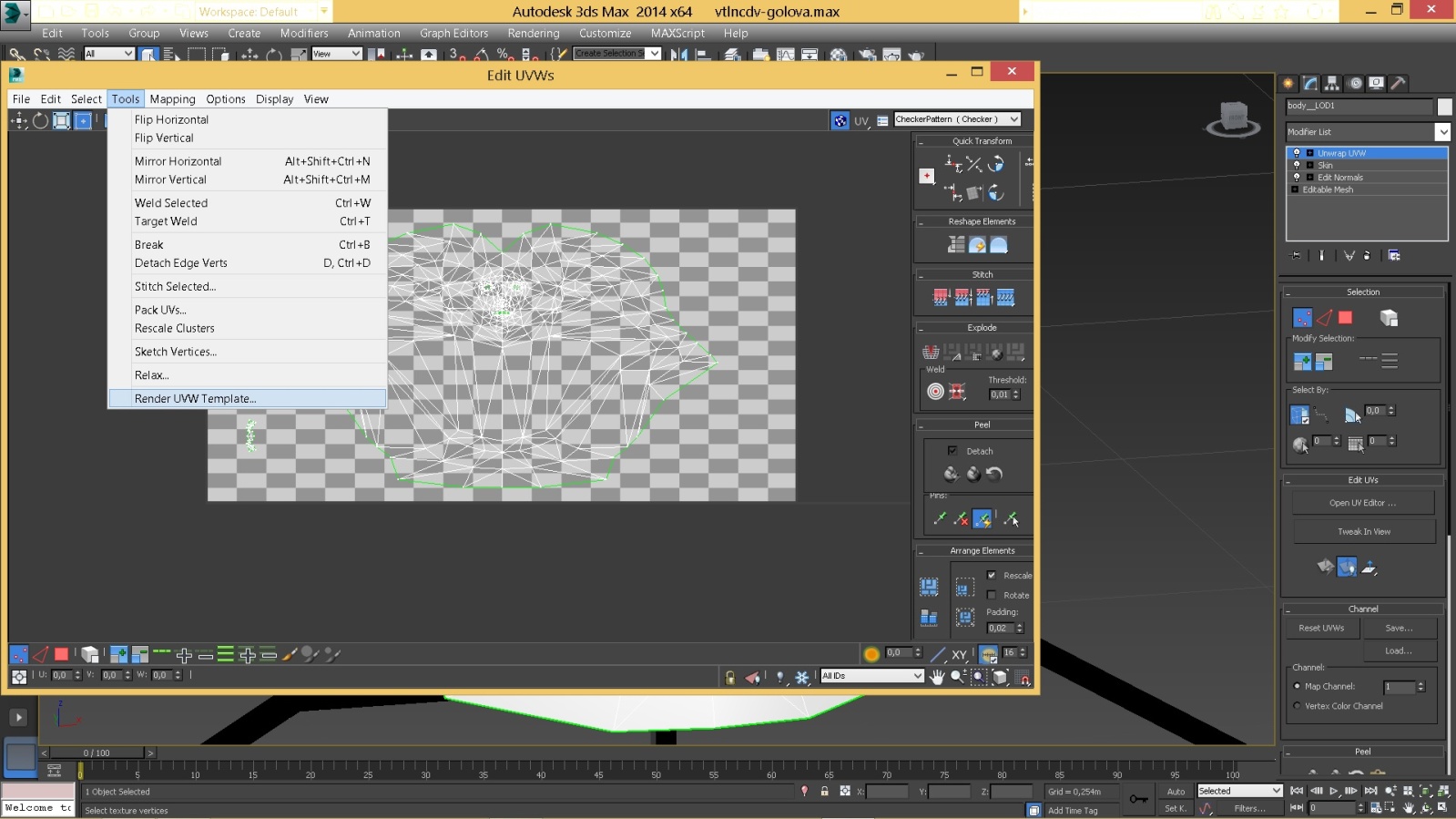Select Map Channel radio button
Viewport: 1456px width, 819px height.
(x=1297, y=686)
